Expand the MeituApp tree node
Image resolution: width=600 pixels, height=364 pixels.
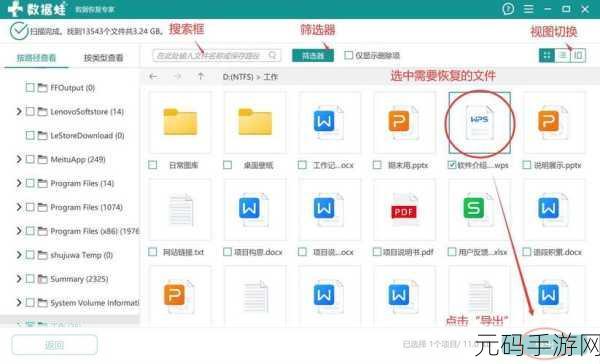pyautogui.click(x=19, y=159)
